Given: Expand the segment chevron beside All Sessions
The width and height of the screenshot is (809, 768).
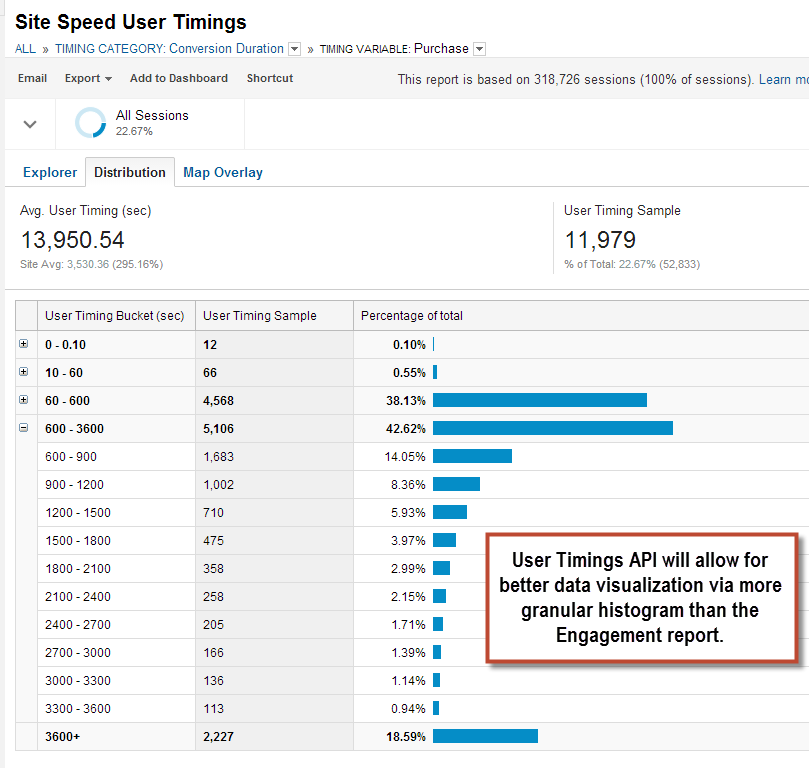Looking at the screenshot, I should pos(30,124).
